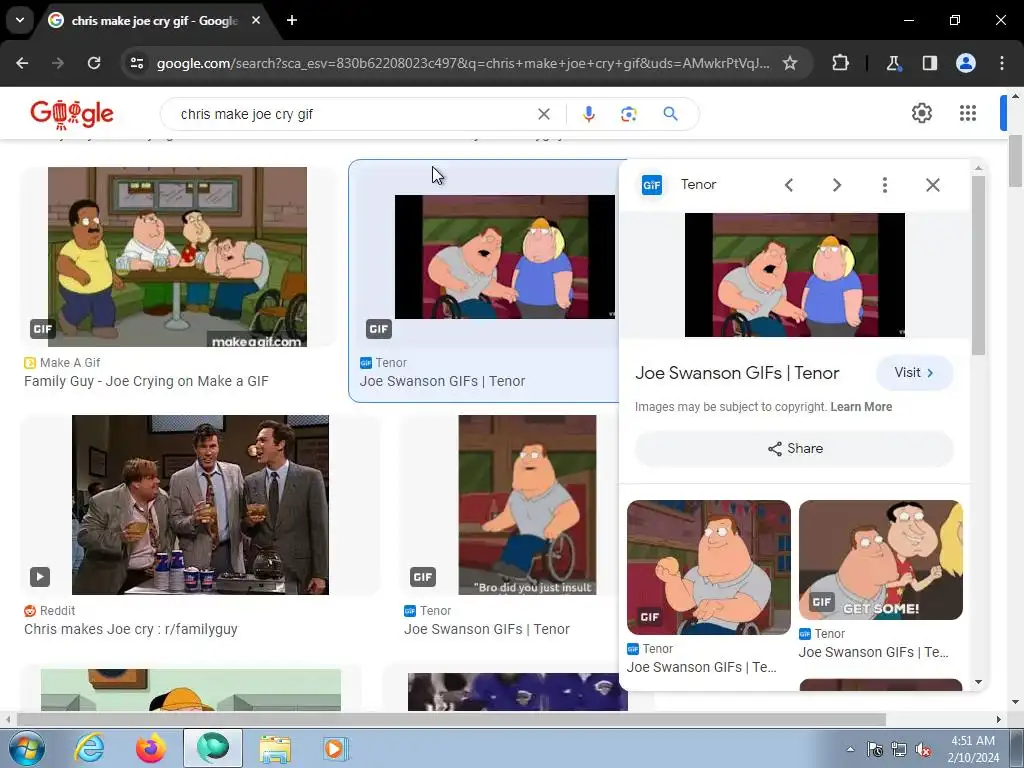Click the large preview GIF image
1024x768 pixels.
coord(795,275)
